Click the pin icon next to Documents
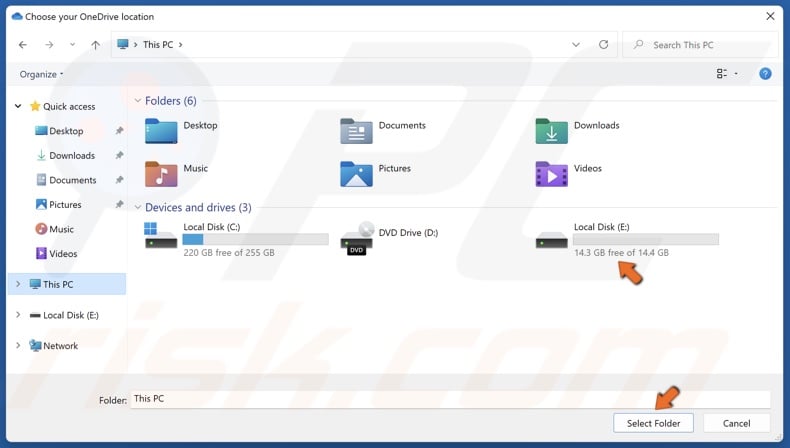Viewport: 790px width, 448px height. pos(119,180)
